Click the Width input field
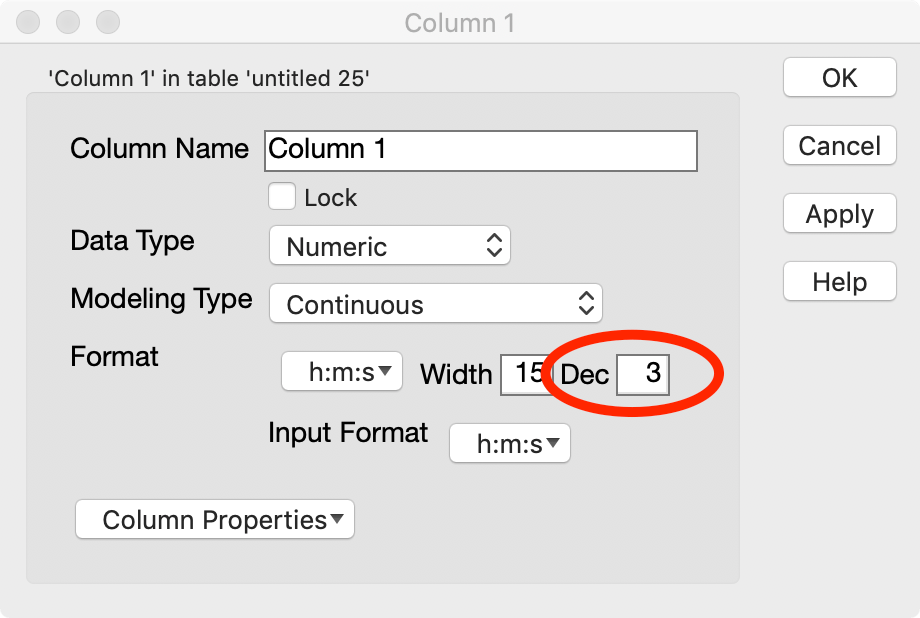Screen dimensions: 920x618 (524, 375)
